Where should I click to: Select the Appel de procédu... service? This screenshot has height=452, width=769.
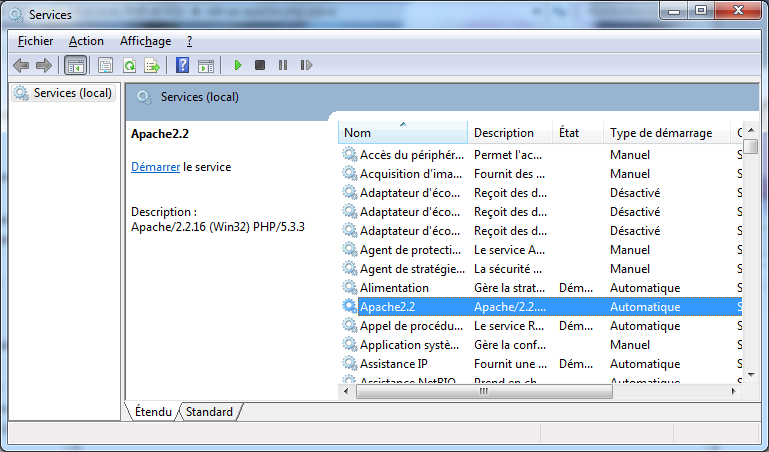[x=411, y=326]
